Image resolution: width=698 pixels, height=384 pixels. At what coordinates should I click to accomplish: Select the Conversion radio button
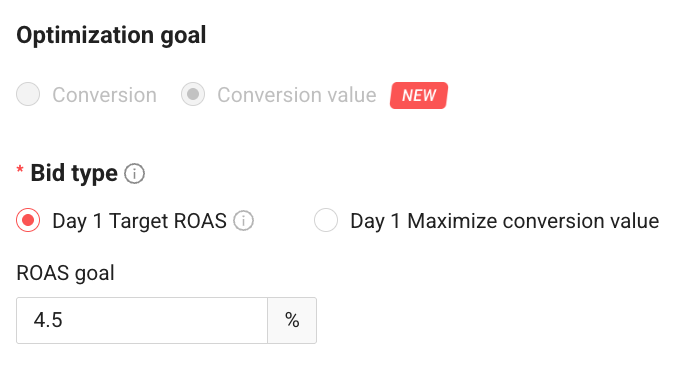tap(28, 94)
